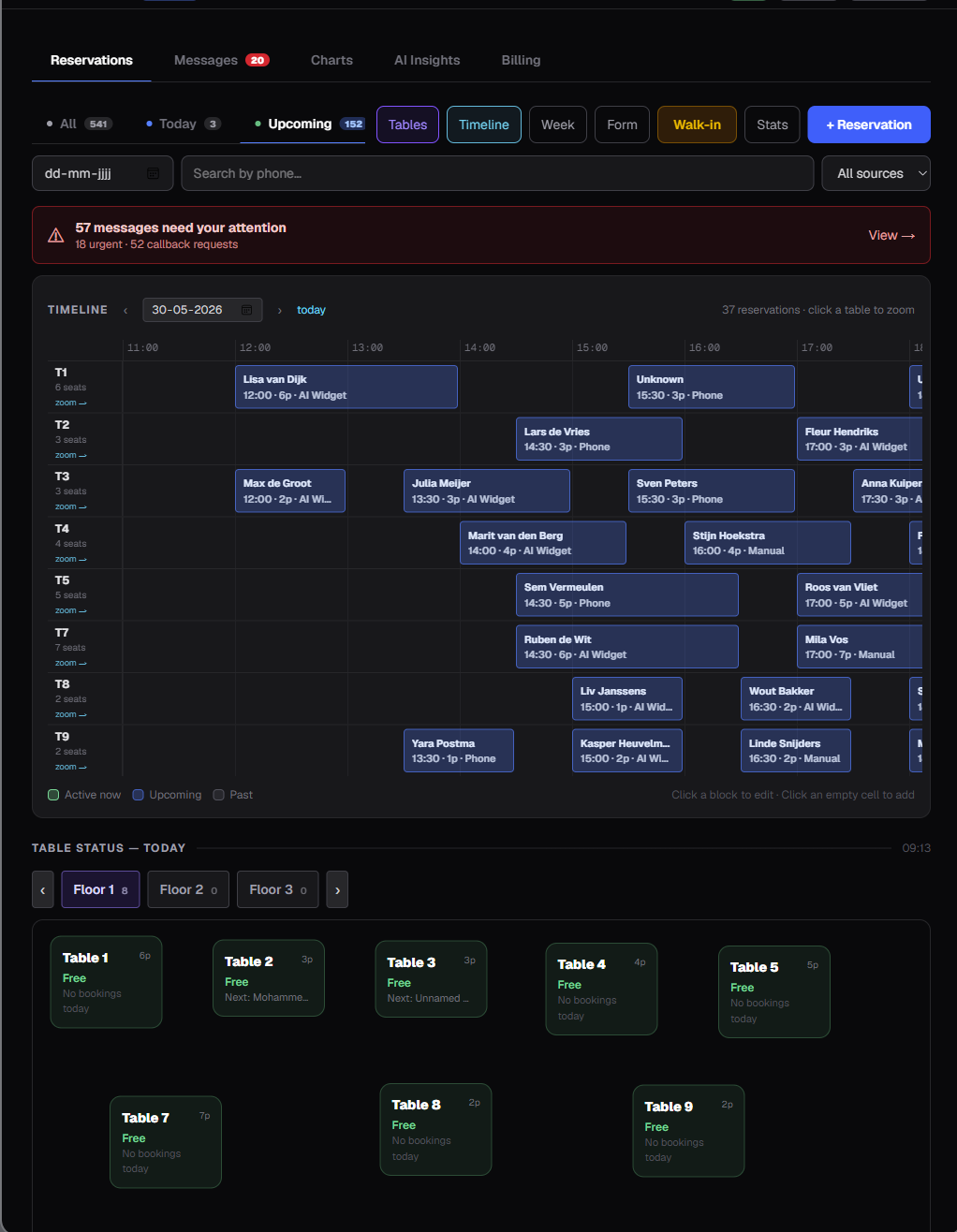The height and width of the screenshot is (1232, 957).
Task: Open Unknown 15:30 reservation on T1
Action: [712, 387]
